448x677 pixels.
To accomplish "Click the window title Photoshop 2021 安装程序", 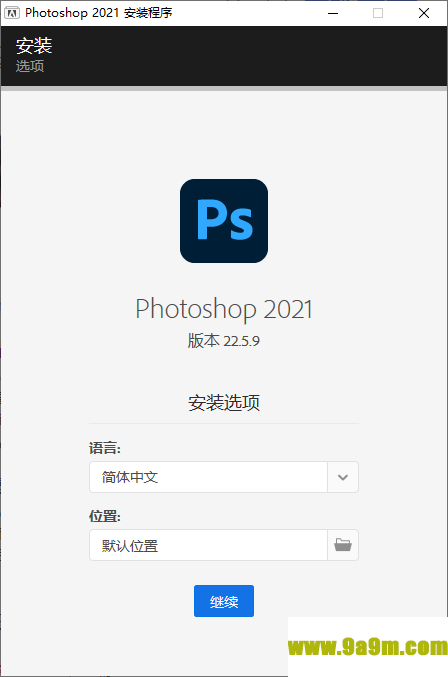I will click(99, 13).
